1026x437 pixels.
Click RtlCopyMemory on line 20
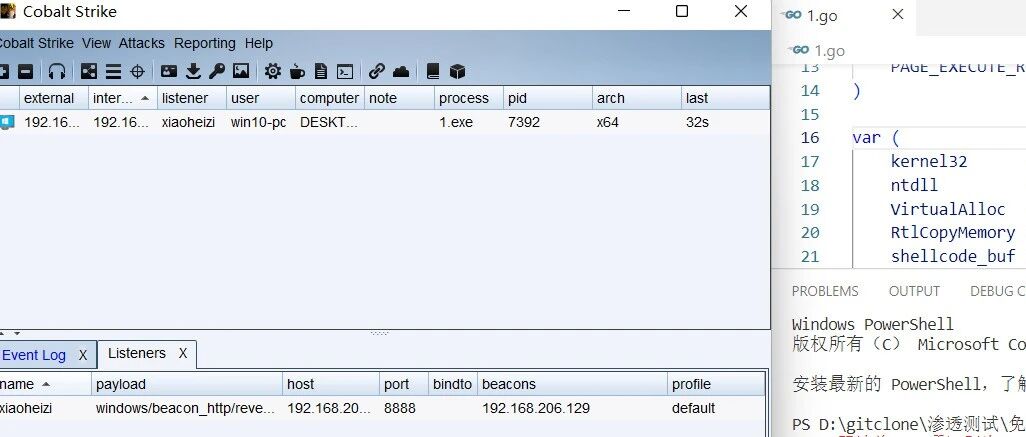click(x=953, y=233)
